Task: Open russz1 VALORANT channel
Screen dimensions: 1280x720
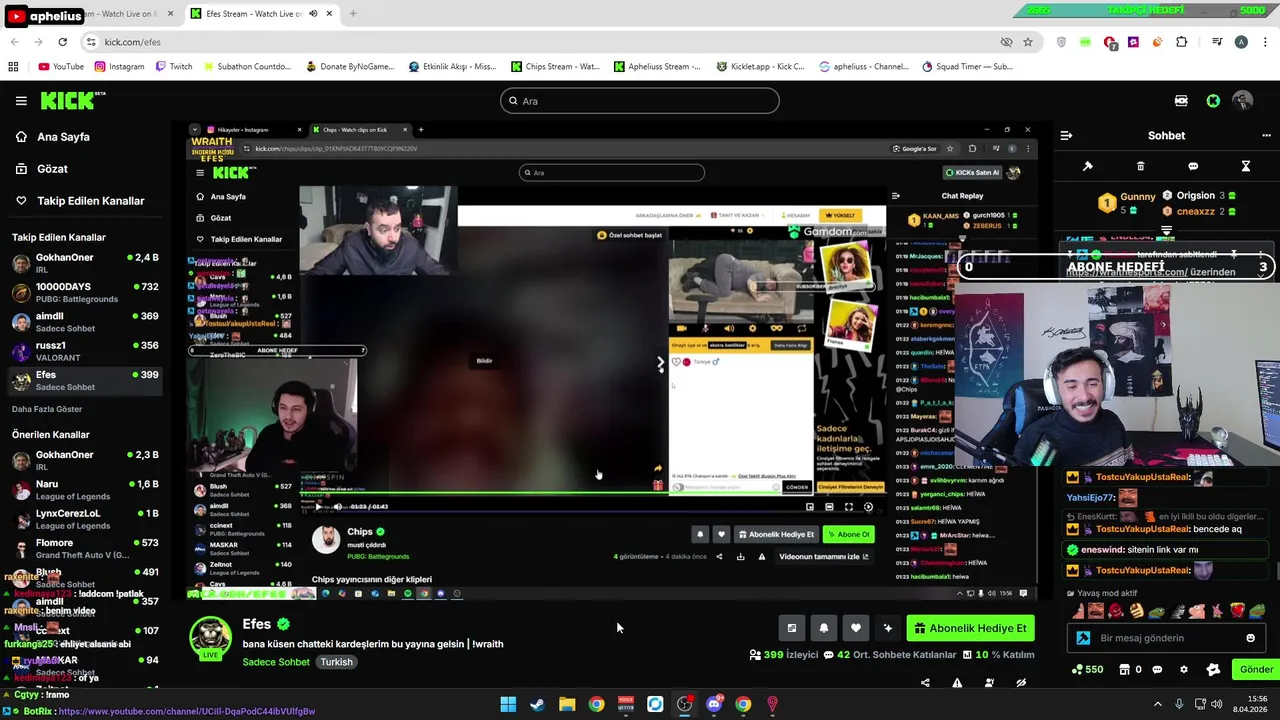Action: [84, 351]
